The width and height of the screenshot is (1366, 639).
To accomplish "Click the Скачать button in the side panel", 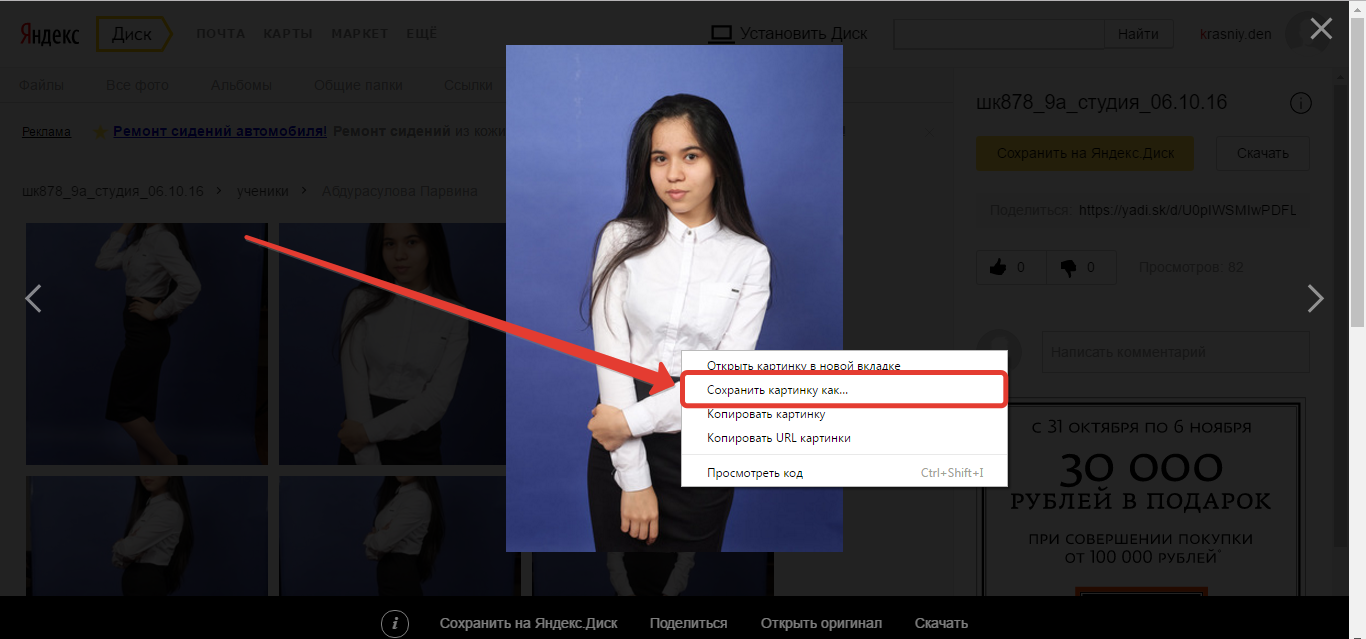I will tap(1263, 153).
